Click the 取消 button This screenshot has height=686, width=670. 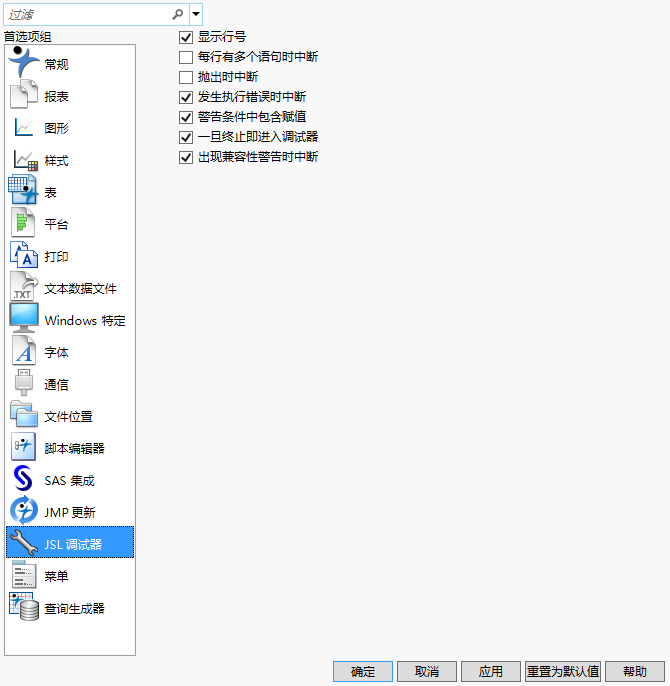point(427,671)
